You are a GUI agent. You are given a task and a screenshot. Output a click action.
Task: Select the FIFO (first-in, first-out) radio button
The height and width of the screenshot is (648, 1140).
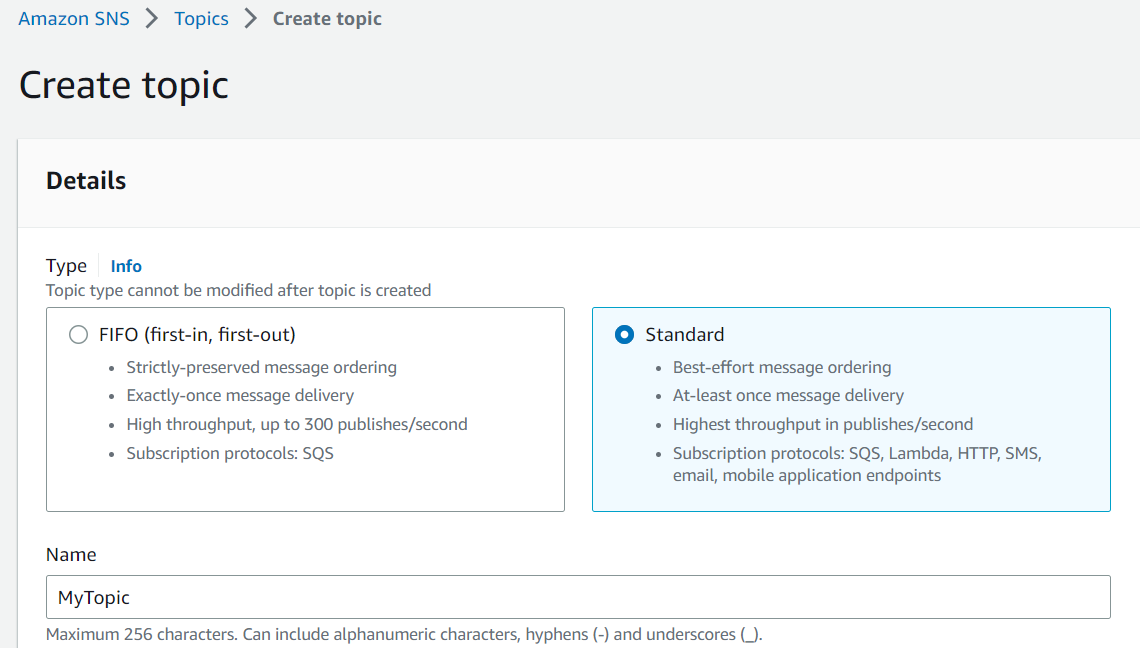(79, 335)
